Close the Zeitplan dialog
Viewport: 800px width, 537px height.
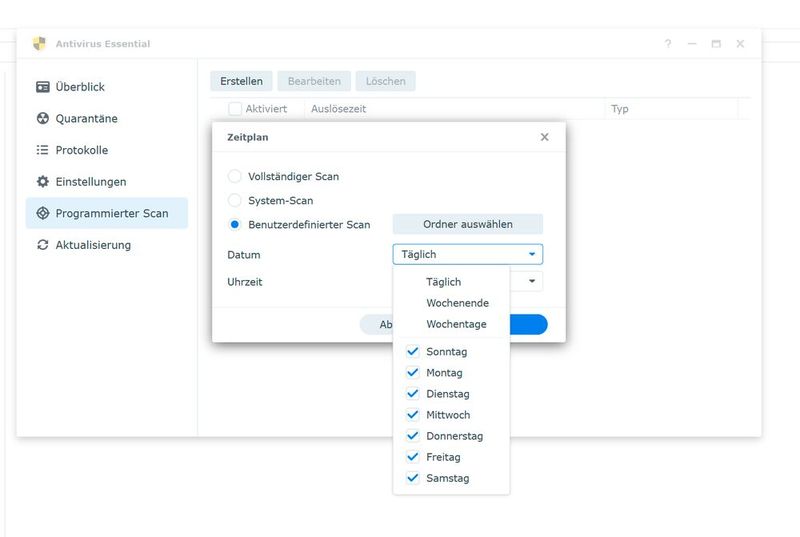(544, 137)
